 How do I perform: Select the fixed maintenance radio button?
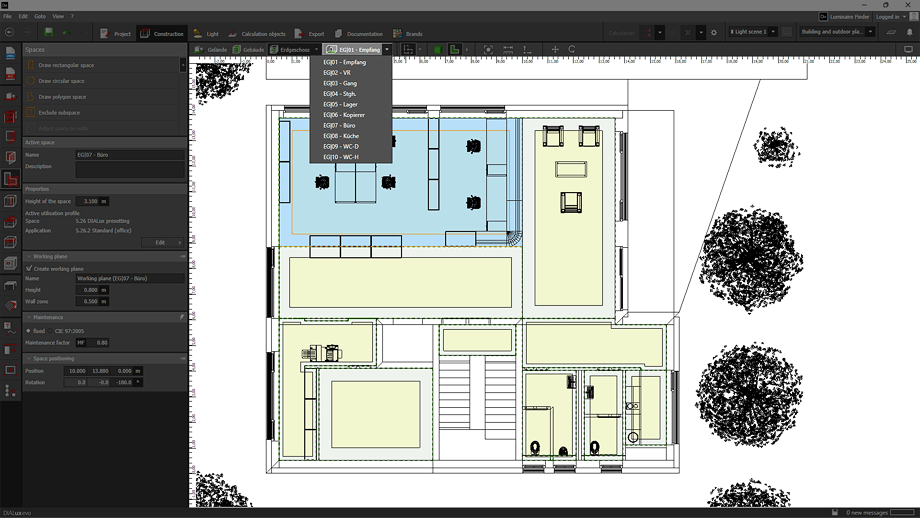(x=29, y=331)
